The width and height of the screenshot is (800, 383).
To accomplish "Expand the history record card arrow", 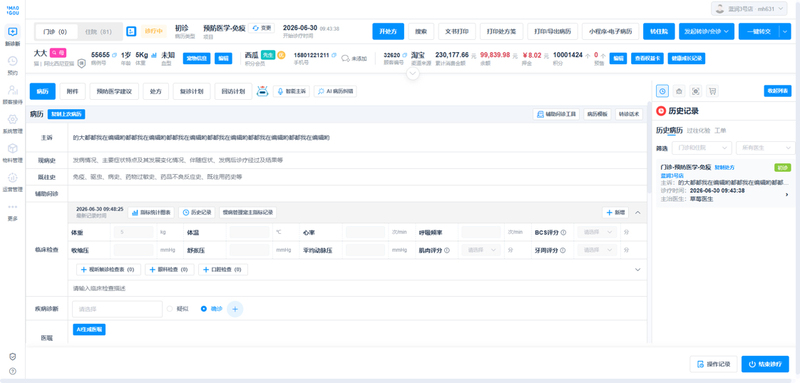I will pos(787,194).
